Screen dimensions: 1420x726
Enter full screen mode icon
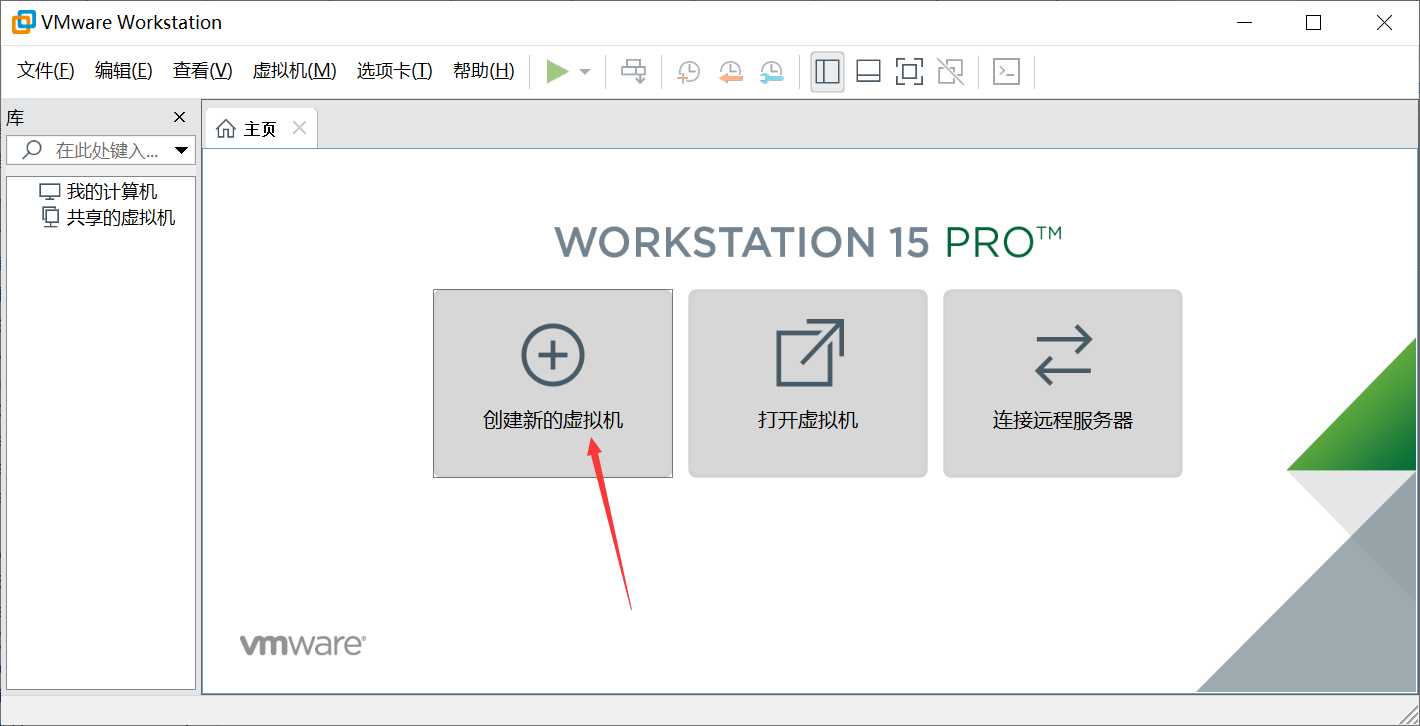909,71
